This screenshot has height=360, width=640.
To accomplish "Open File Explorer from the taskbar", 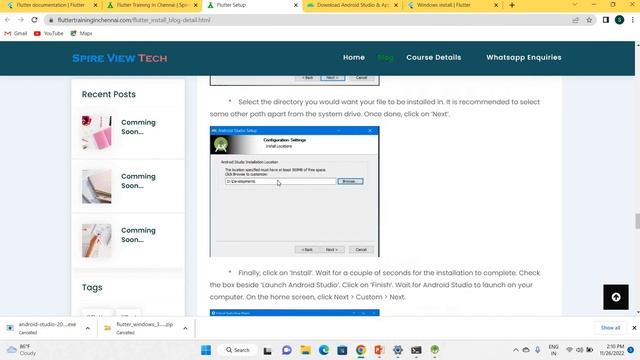I will click(305, 350).
